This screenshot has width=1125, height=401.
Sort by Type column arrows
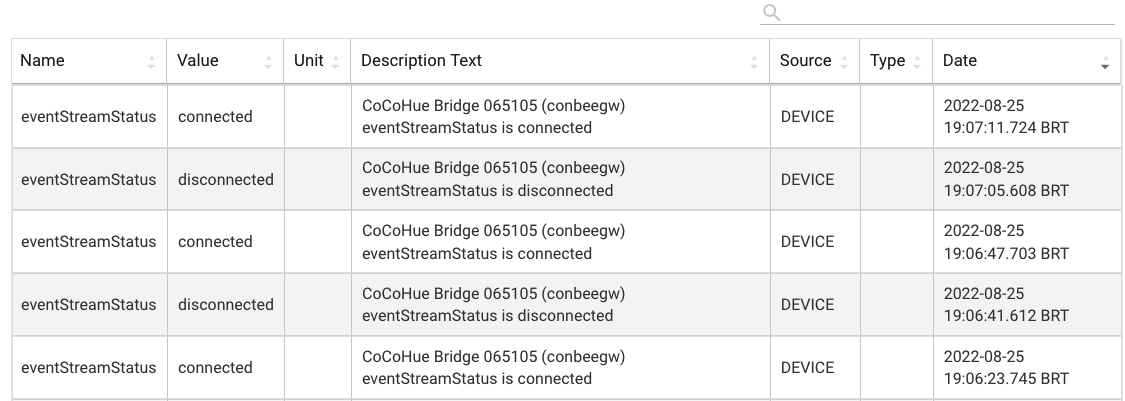click(x=917, y=62)
